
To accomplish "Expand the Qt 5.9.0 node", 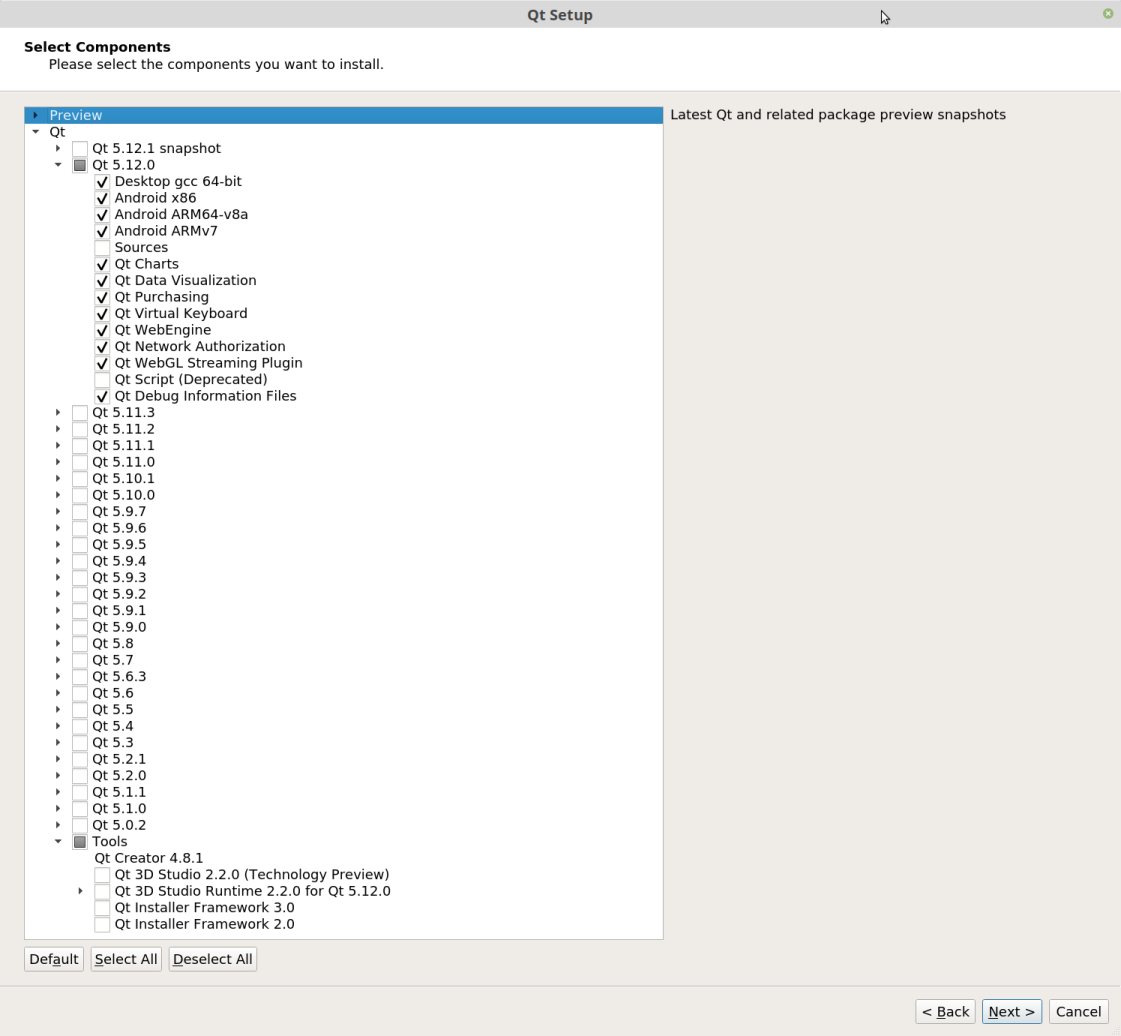I will 58,627.
